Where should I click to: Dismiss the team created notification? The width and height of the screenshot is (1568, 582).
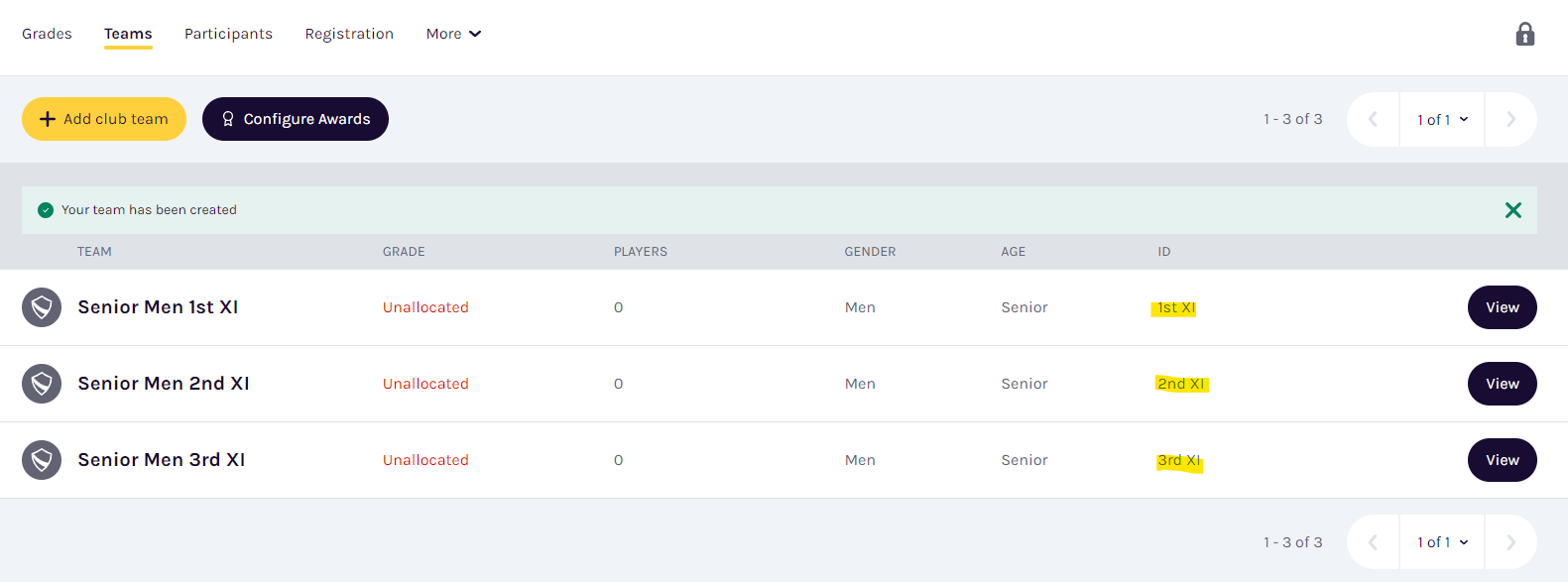pos(1513,210)
